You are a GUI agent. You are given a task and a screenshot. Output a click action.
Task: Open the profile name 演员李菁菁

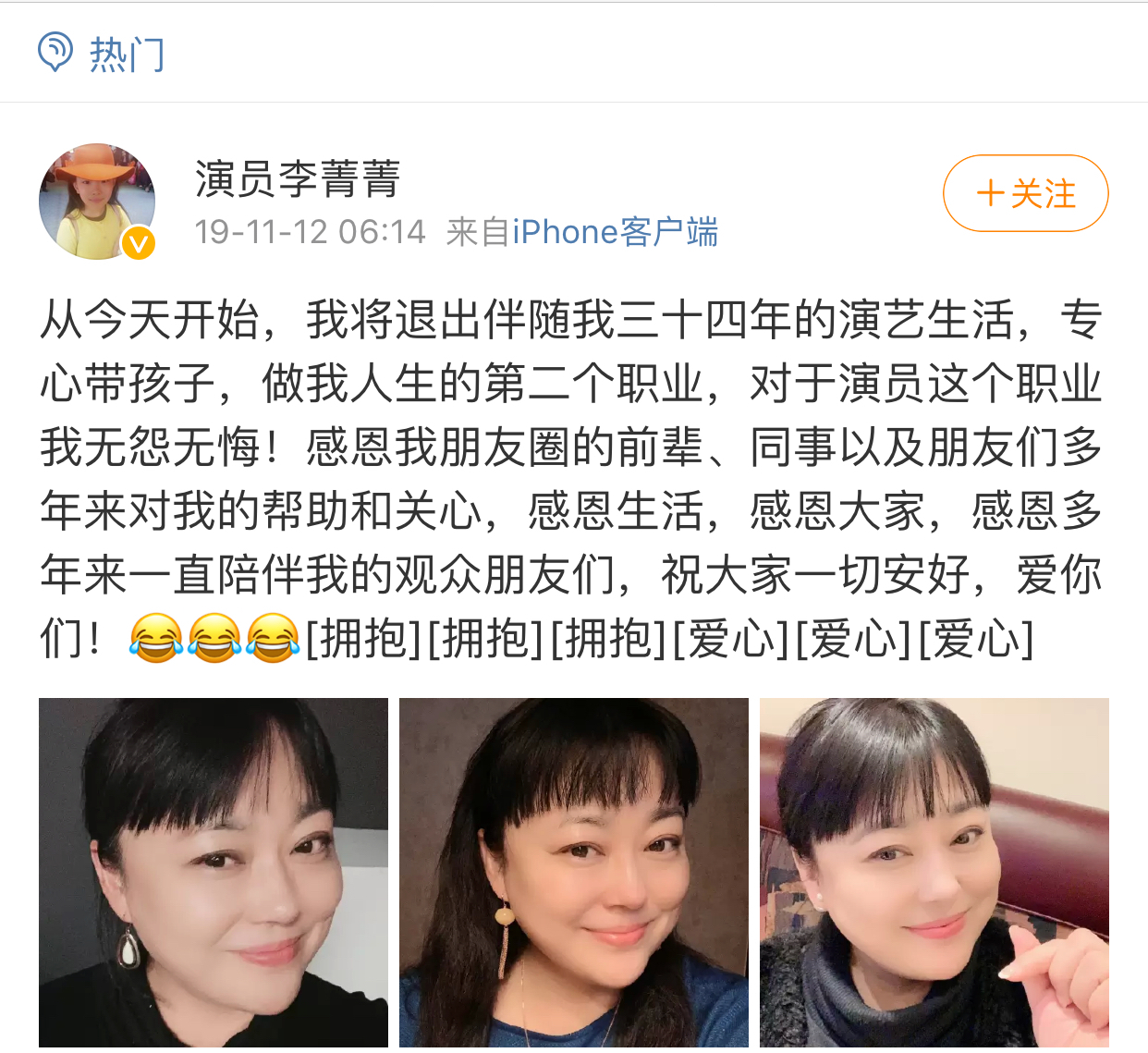click(x=298, y=178)
